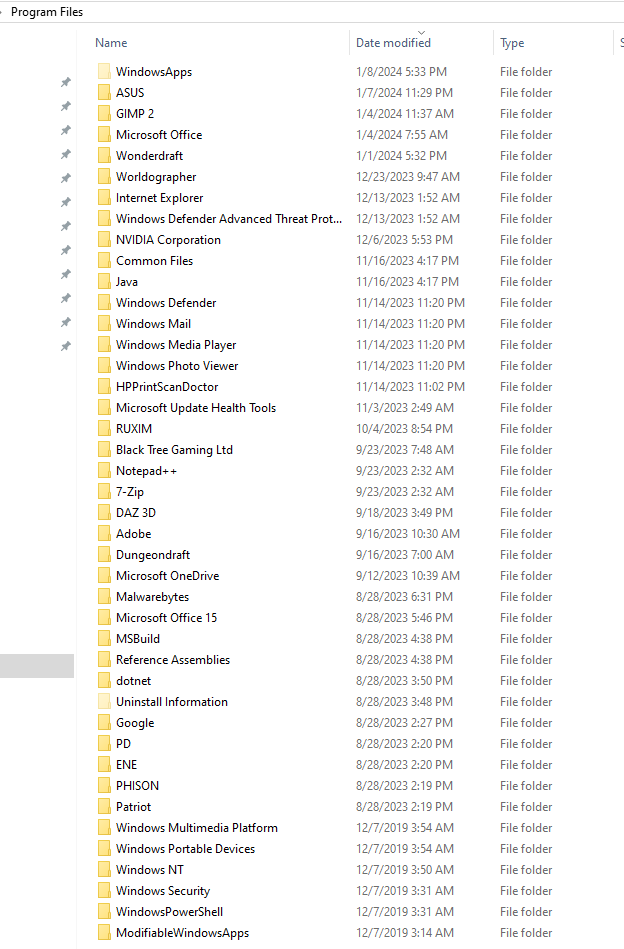Select the Patriot folder name
This screenshot has width=624, height=949.
tap(133, 807)
